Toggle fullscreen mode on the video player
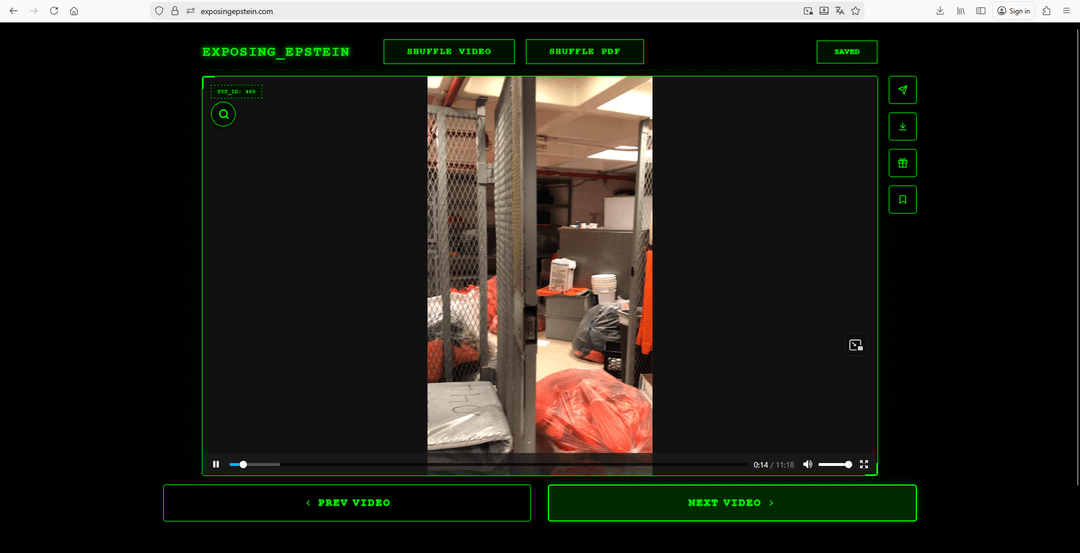 click(864, 464)
